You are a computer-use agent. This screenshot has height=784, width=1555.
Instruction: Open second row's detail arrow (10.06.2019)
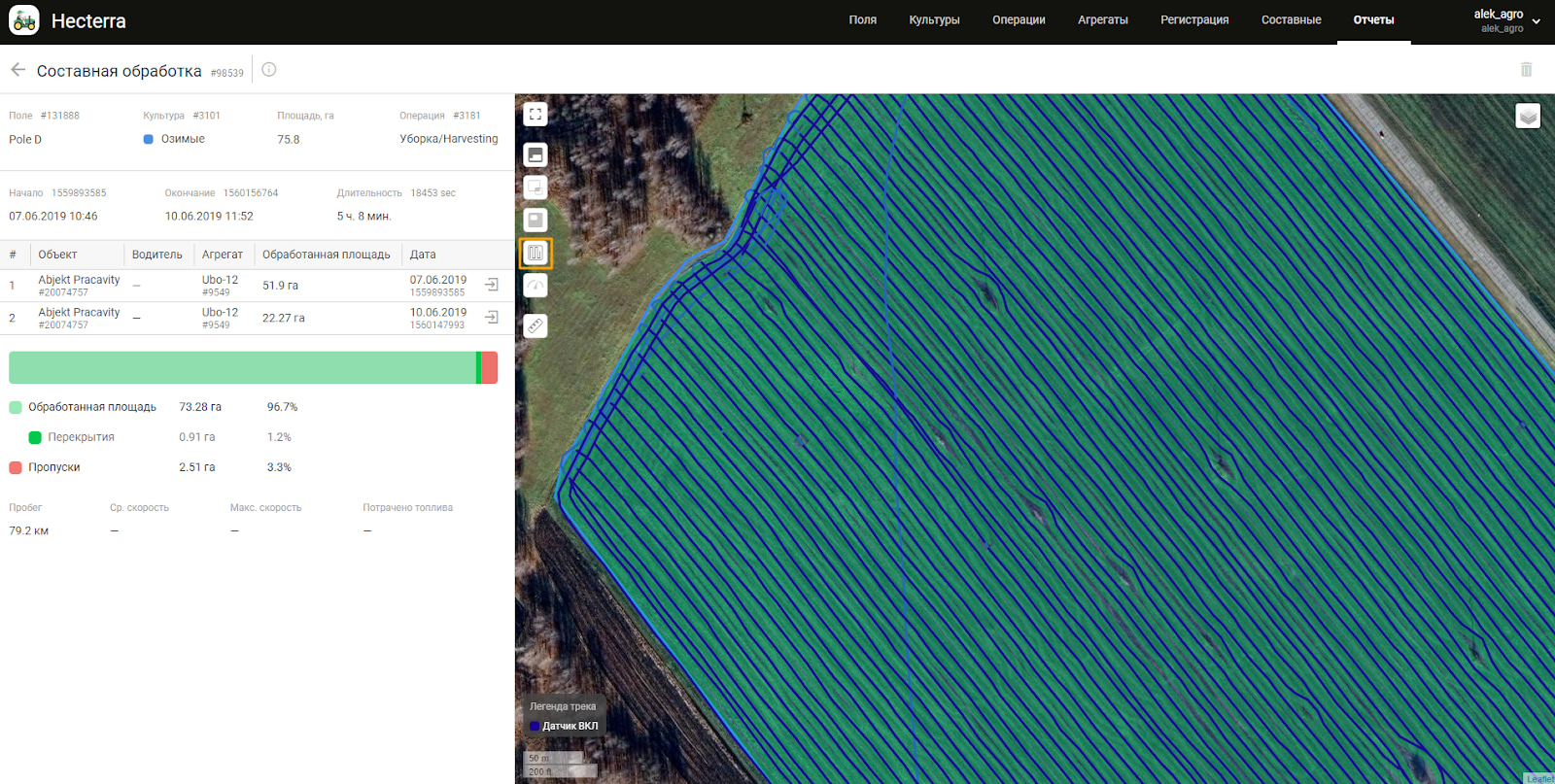tap(492, 318)
